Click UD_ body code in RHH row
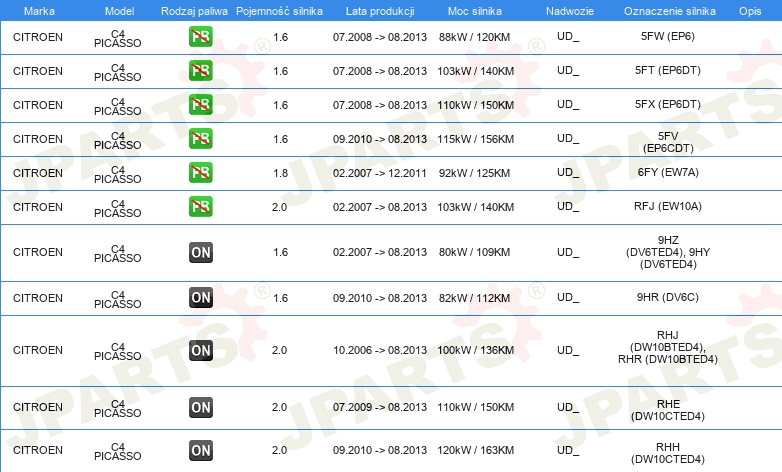The height and width of the screenshot is (472, 782). 568,451
